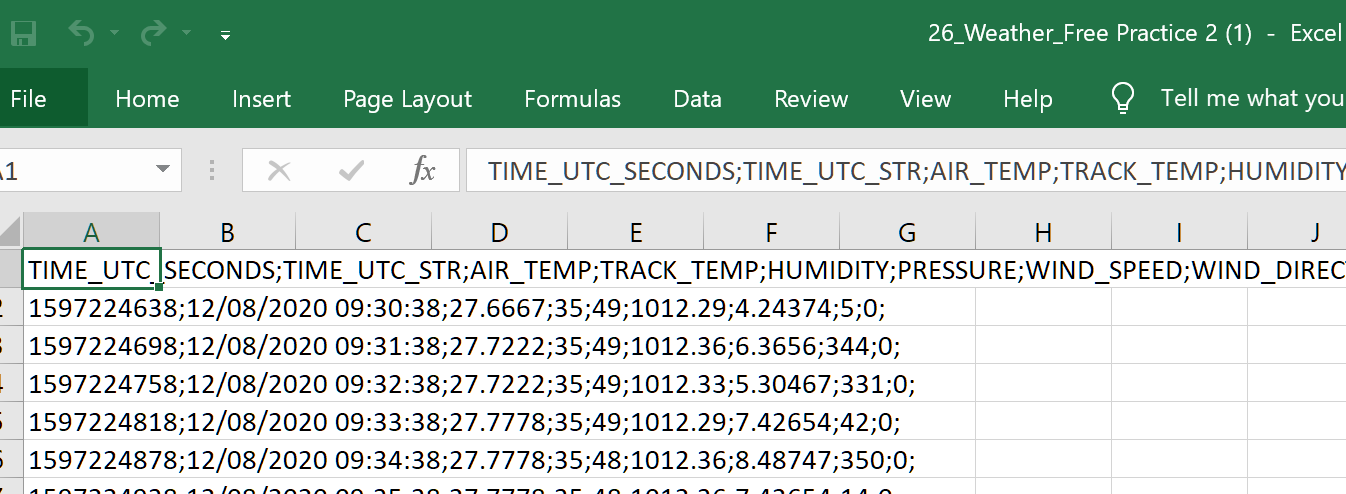
Task: Click the Tell me lightbulb icon
Action: click(1123, 98)
